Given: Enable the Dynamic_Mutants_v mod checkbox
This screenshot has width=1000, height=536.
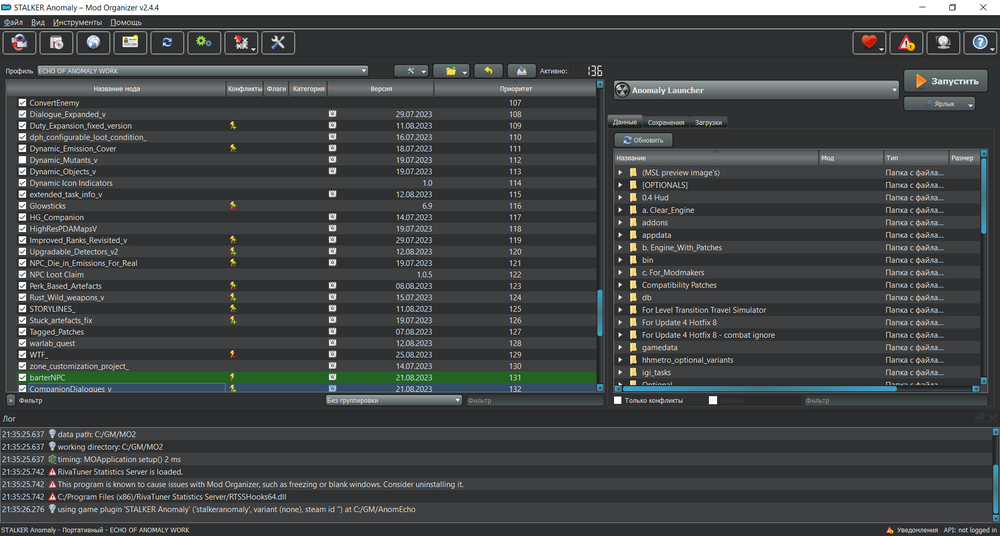Looking at the screenshot, I should click(23, 160).
